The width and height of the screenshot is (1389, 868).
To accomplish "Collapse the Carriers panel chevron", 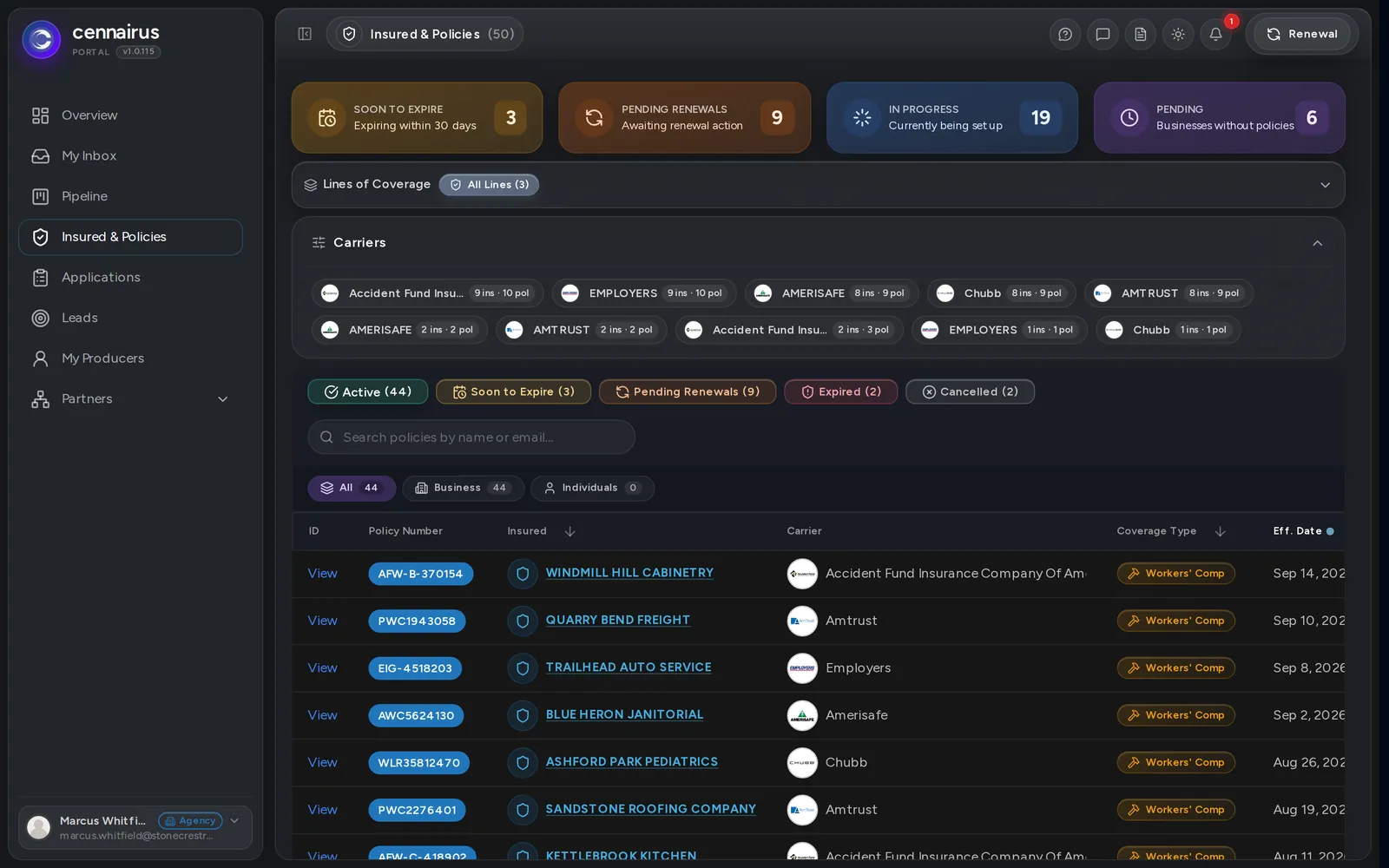I will (1317, 243).
